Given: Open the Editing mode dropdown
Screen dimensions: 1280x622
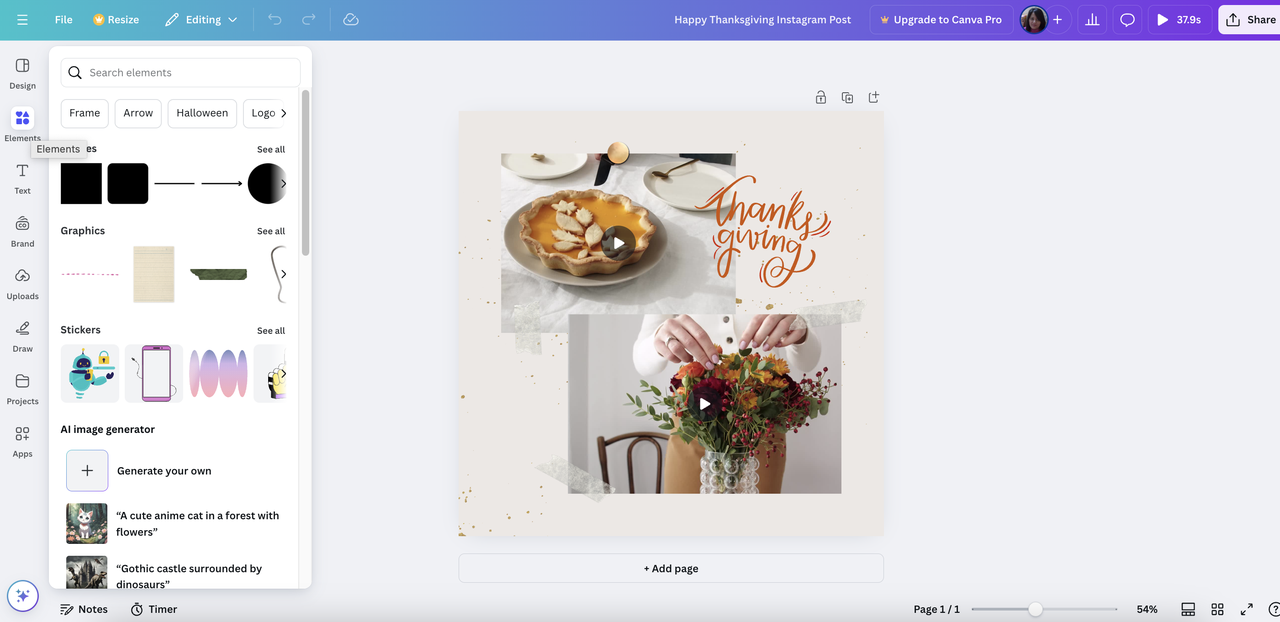Looking at the screenshot, I should click(201, 20).
